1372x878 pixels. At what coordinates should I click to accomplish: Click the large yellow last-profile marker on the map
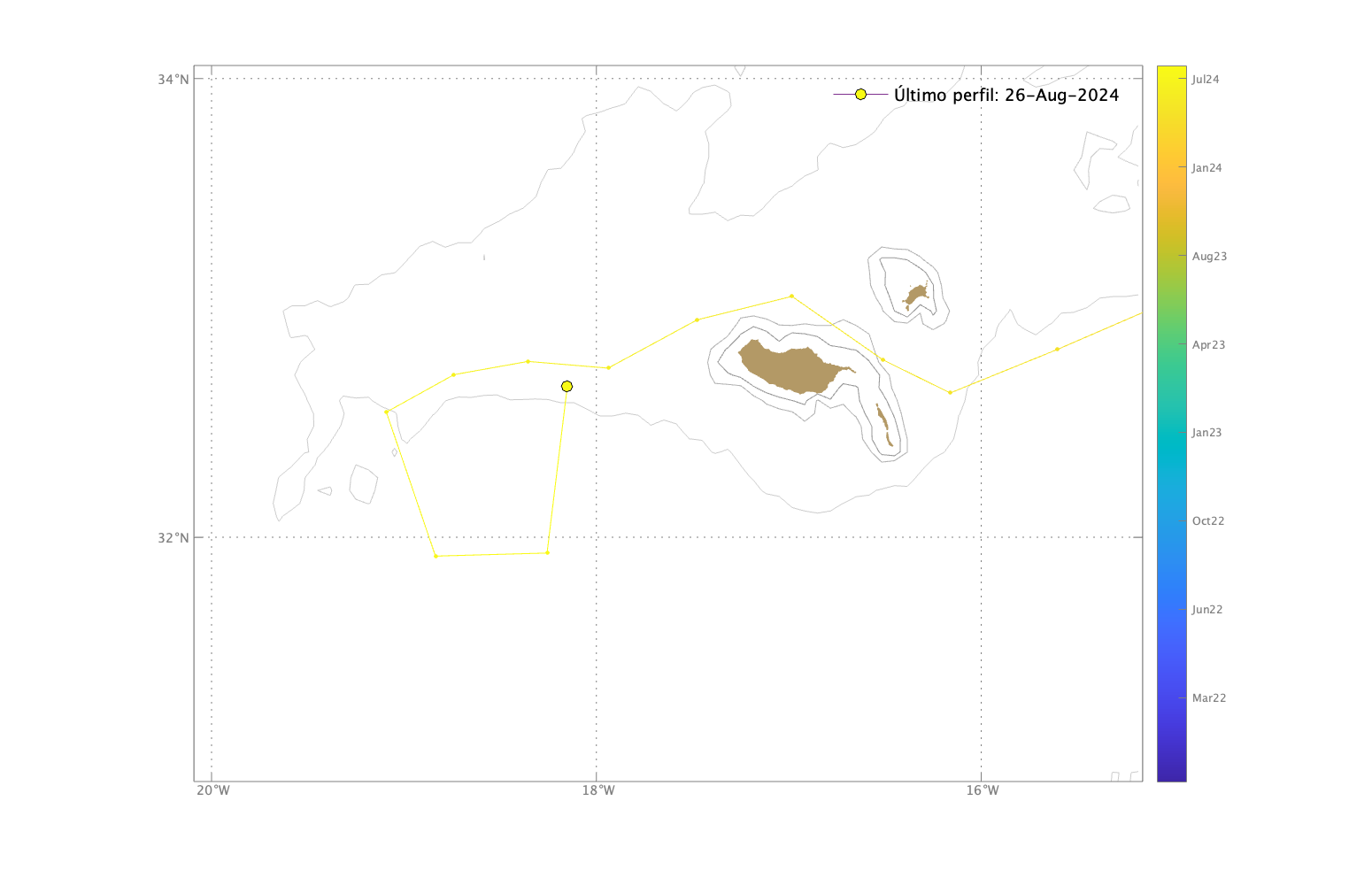pos(567,386)
